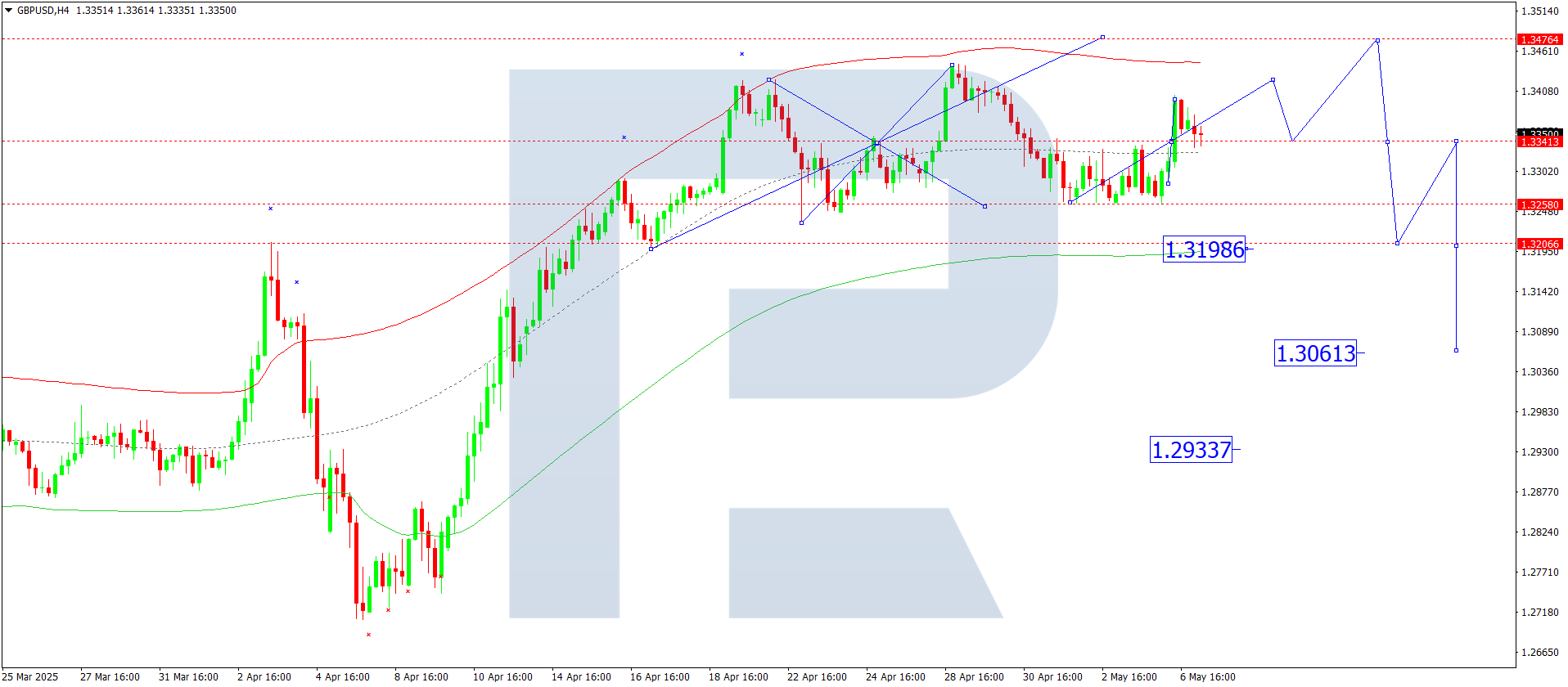Open the chart menu triangle beside GBPUSD,H4
The width and height of the screenshot is (1568, 687).
coord(9,11)
